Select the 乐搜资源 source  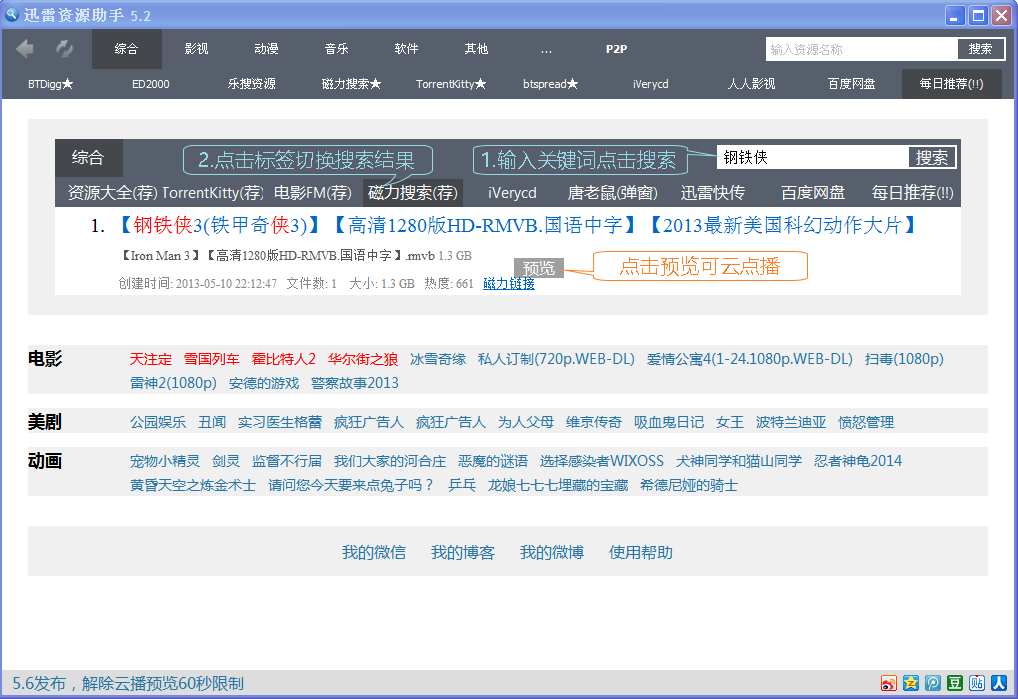coord(251,84)
